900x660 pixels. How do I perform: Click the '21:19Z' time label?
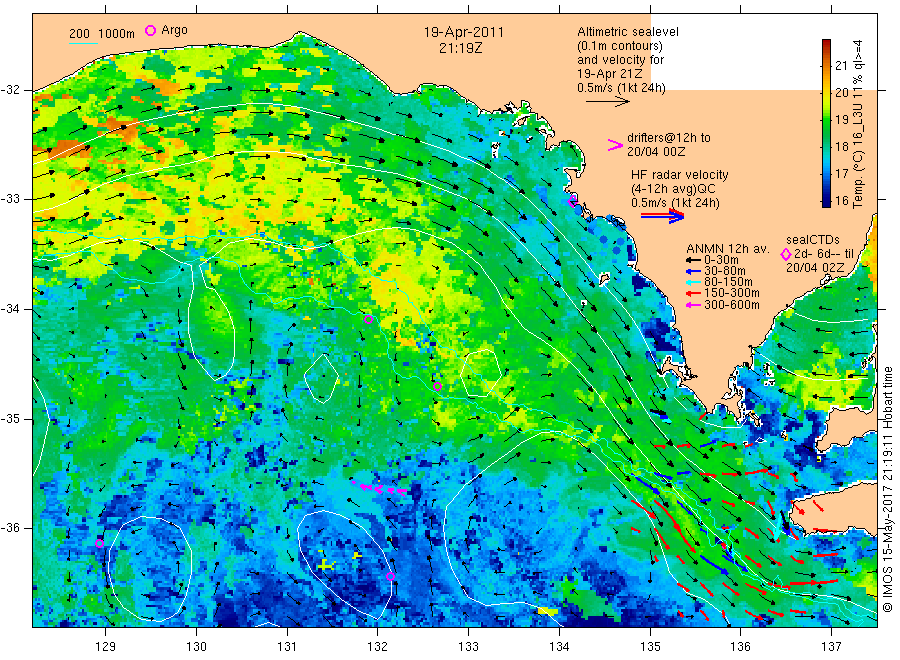461,48
